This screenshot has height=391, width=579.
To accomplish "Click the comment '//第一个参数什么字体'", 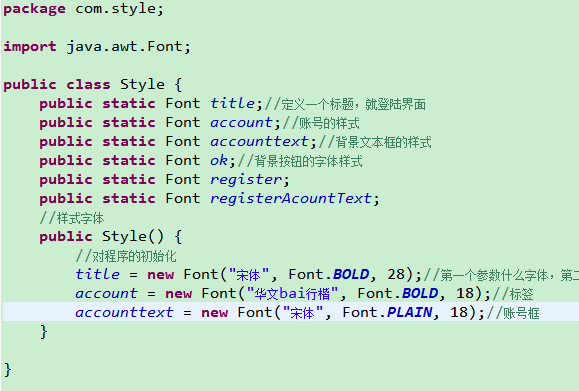I will pos(486,275).
